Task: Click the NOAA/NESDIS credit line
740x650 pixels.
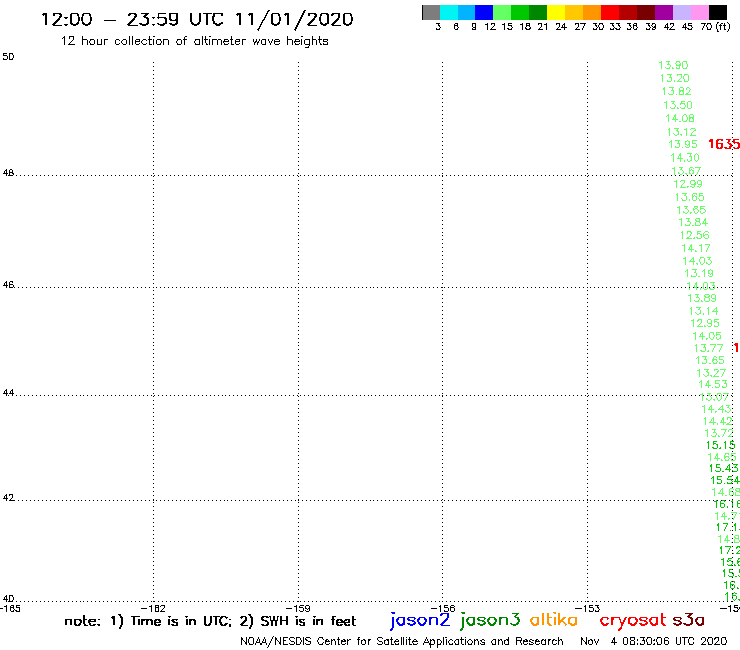Action: 402,641
